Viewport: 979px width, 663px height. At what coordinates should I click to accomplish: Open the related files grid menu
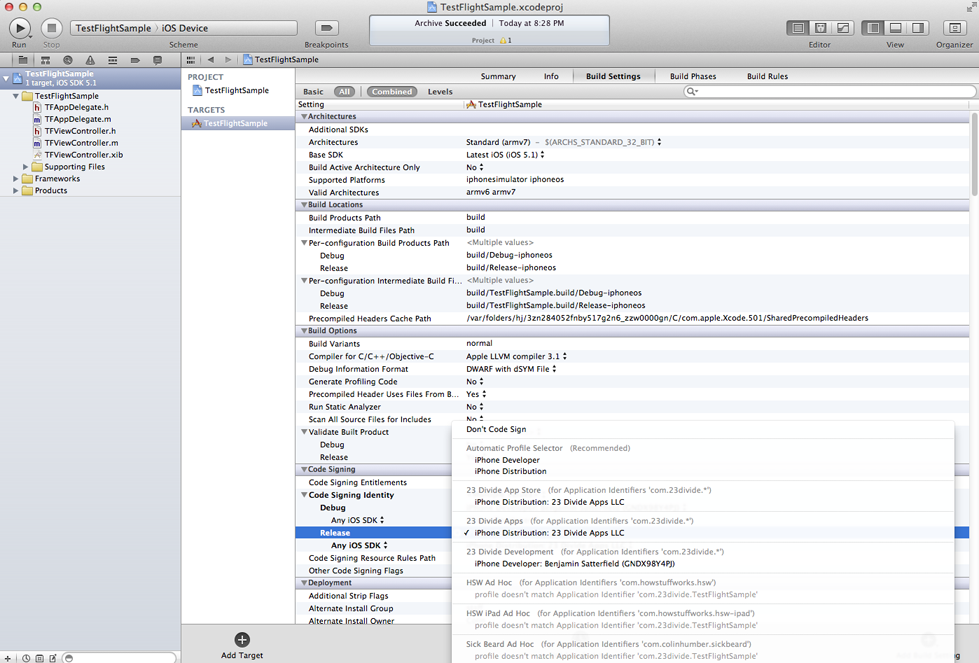[x=191, y=60]
